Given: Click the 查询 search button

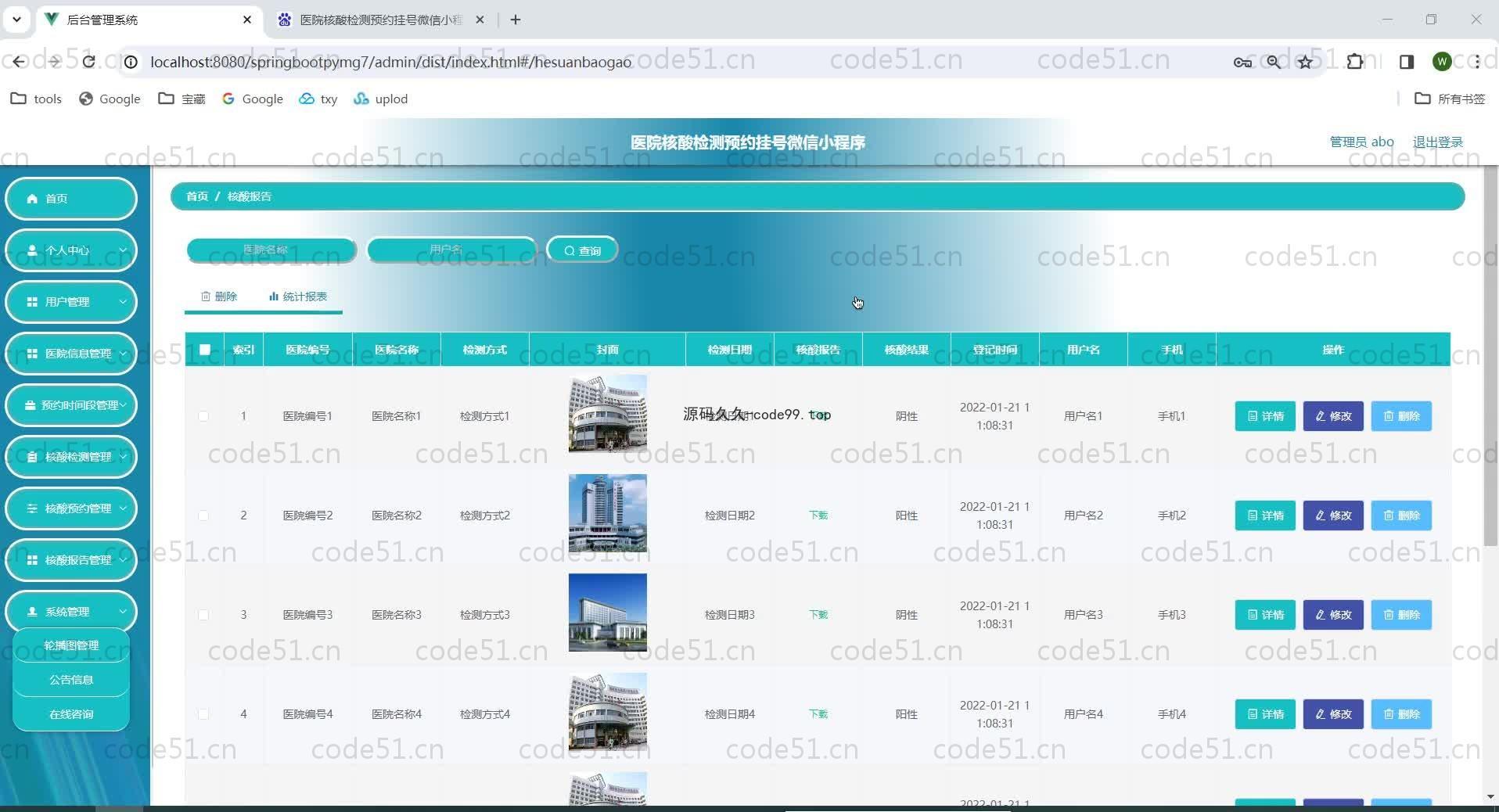Looking at the screenshot, I should coord(583,250).
